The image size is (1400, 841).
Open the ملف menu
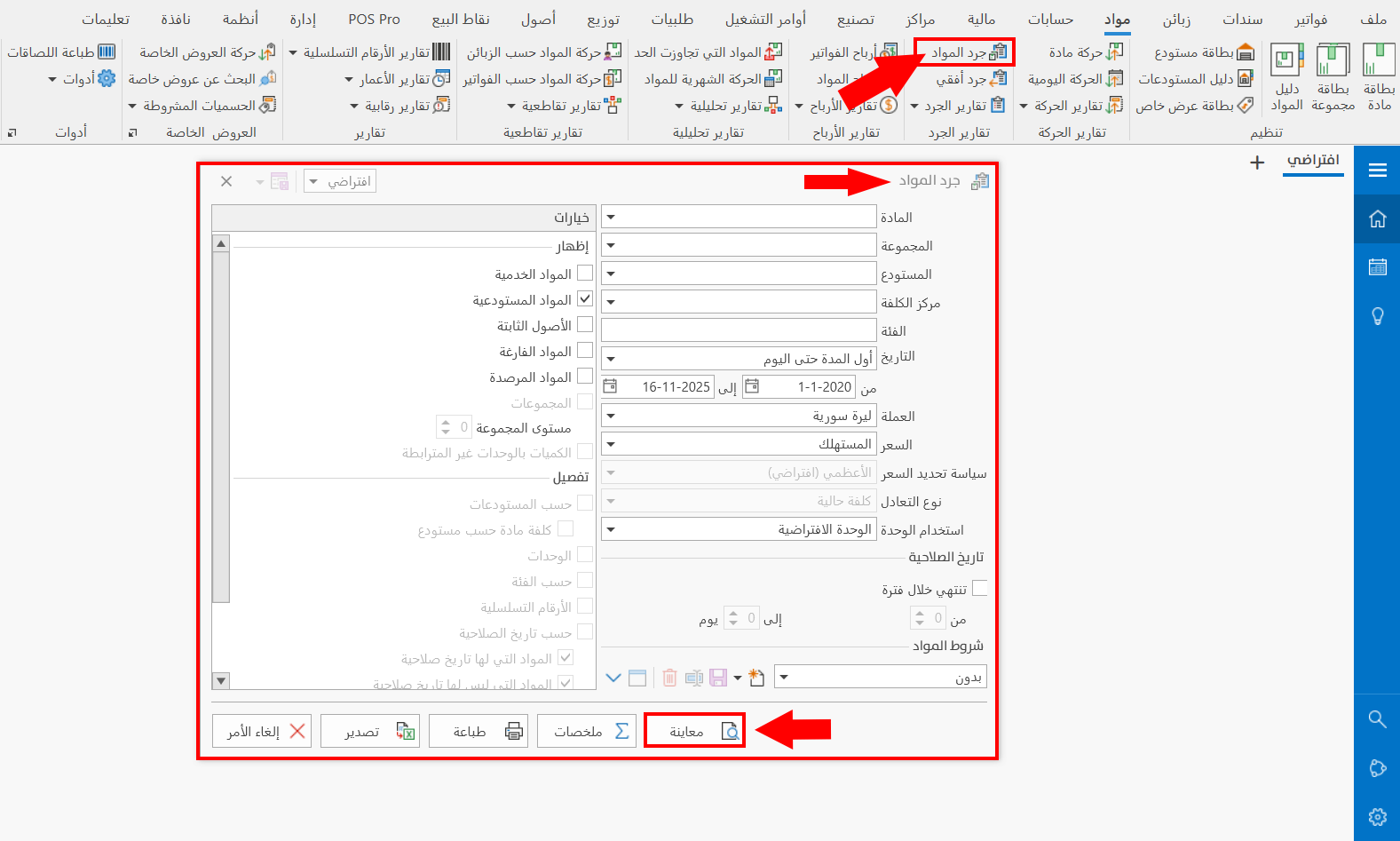pos(1372,19)
